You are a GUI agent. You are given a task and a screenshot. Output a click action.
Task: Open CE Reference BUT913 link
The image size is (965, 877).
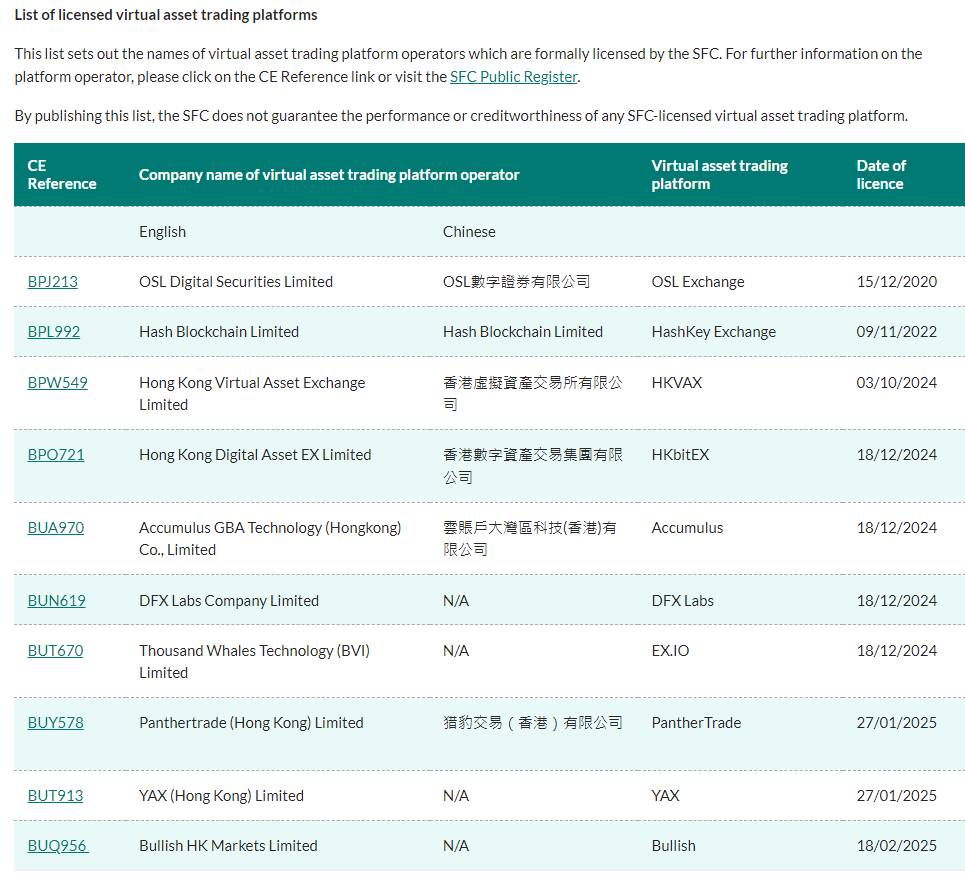coord(55,796)
